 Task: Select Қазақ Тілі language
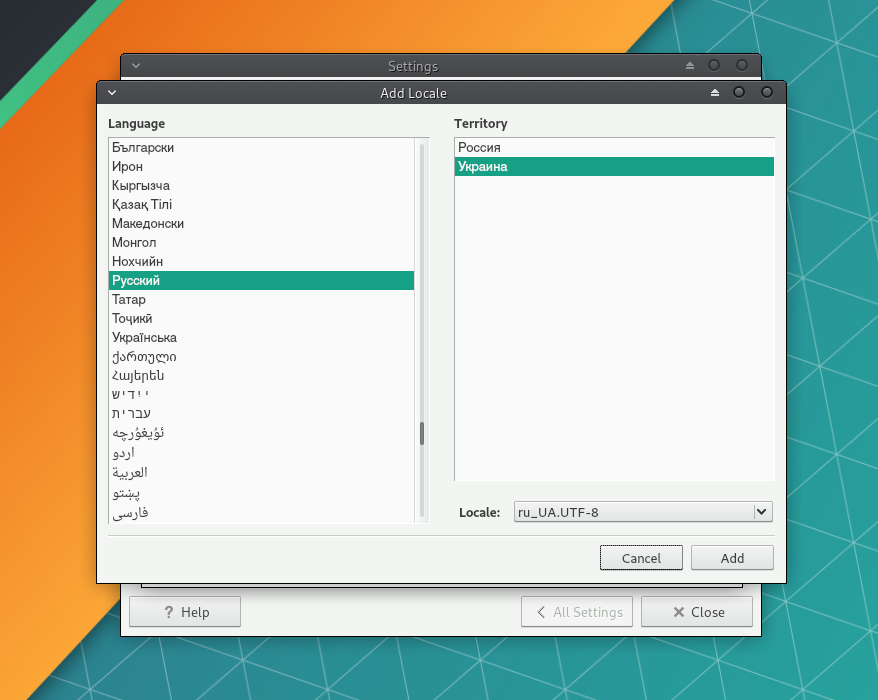tap(142, 205)
